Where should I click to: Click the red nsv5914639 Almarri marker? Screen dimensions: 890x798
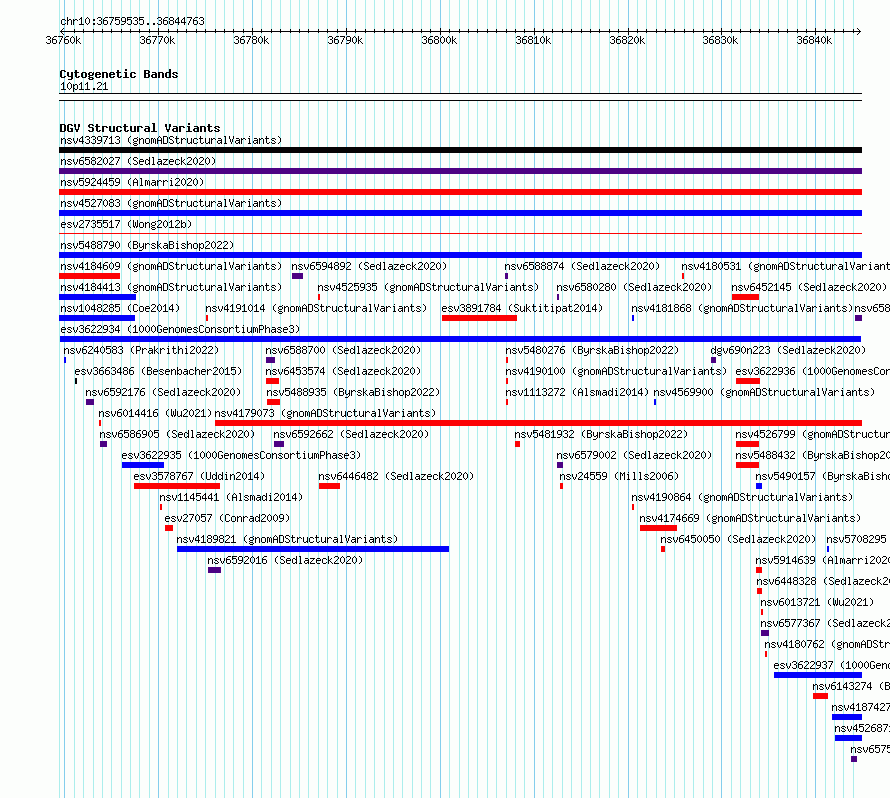759,570
